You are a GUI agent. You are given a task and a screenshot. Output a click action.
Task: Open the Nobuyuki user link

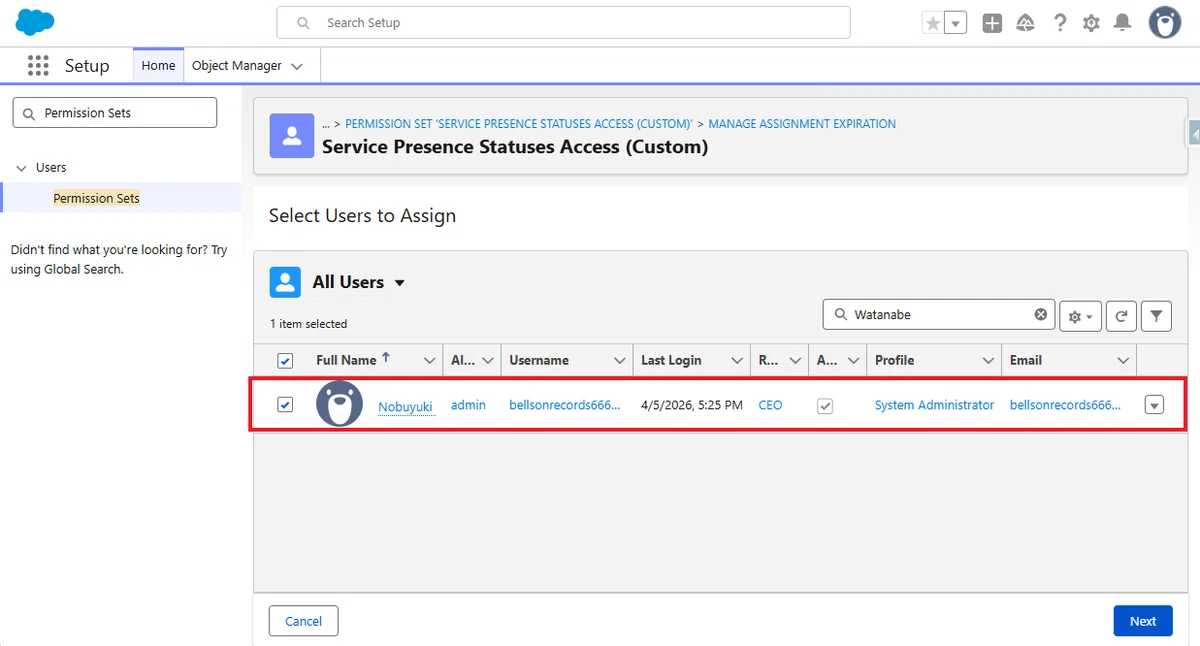click(406, 407)
